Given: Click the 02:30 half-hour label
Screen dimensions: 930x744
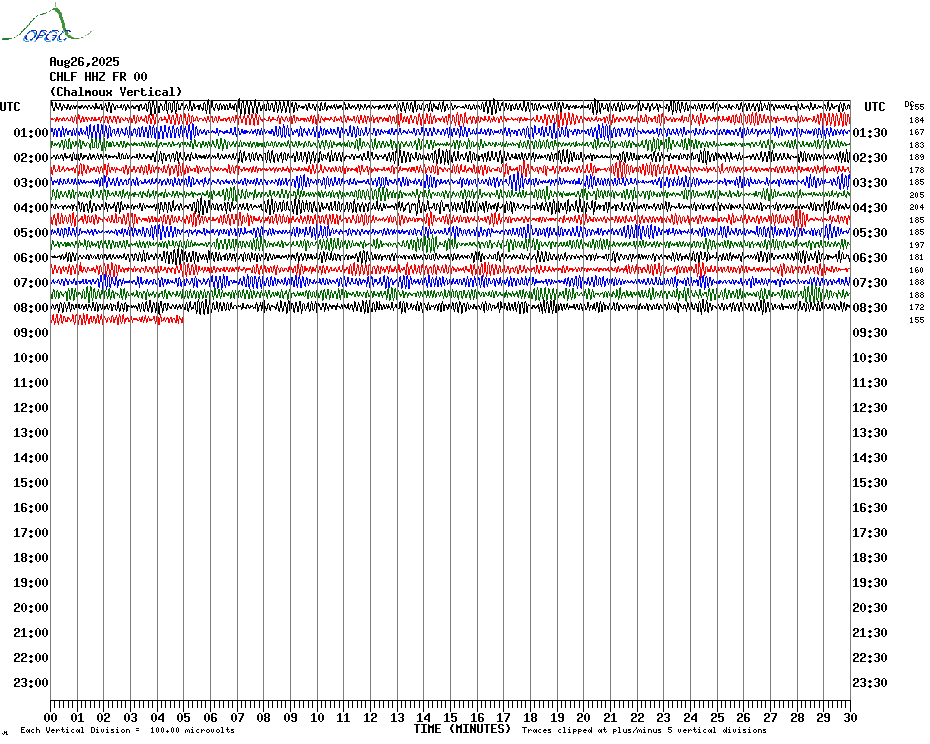Looking at the screenshot, I should pos(870,157).
